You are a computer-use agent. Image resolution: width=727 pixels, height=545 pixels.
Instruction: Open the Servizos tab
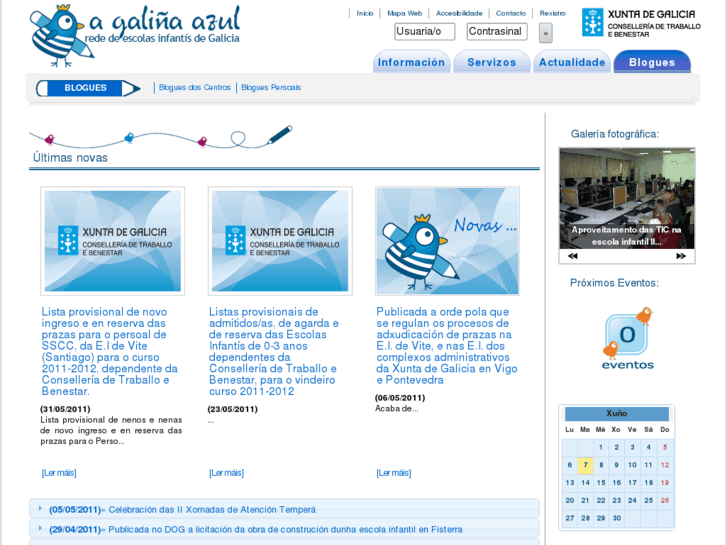tap(491, 62)
